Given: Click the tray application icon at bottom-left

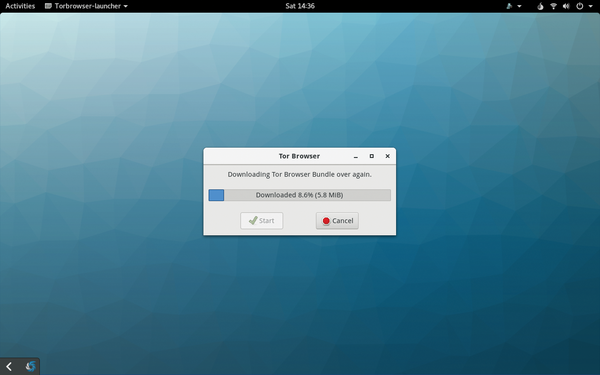Looking at the screenshot, I should tap(31, 367).
